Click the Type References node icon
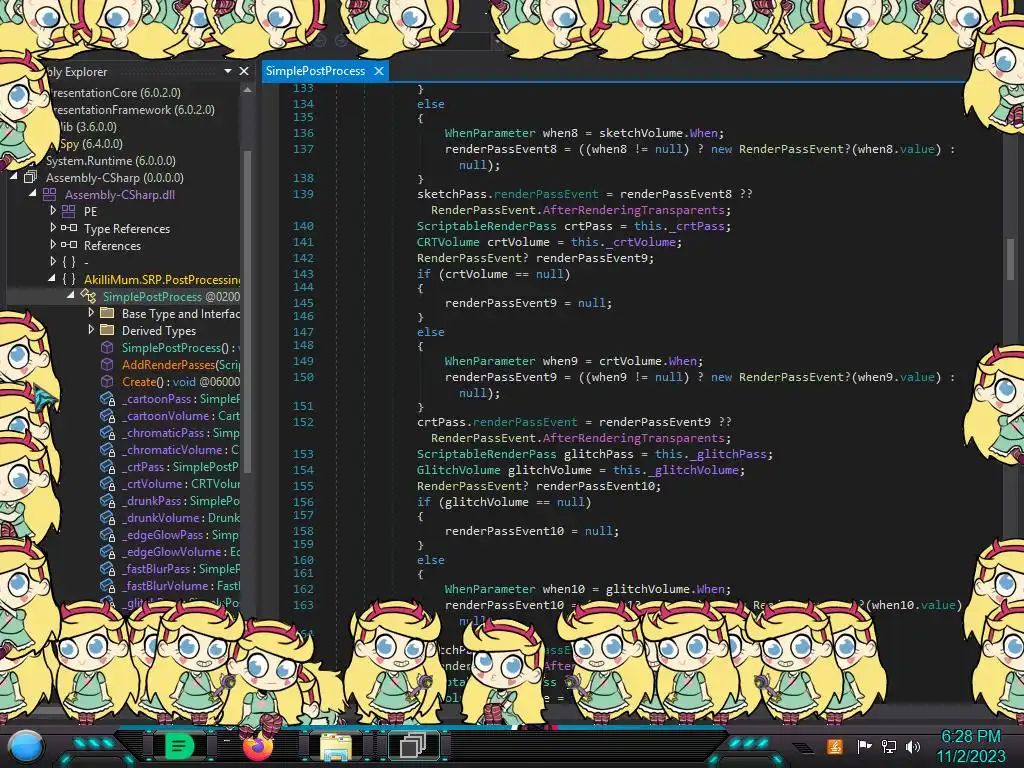This screenshot has height=768, width=1024. tap(69, 229)
